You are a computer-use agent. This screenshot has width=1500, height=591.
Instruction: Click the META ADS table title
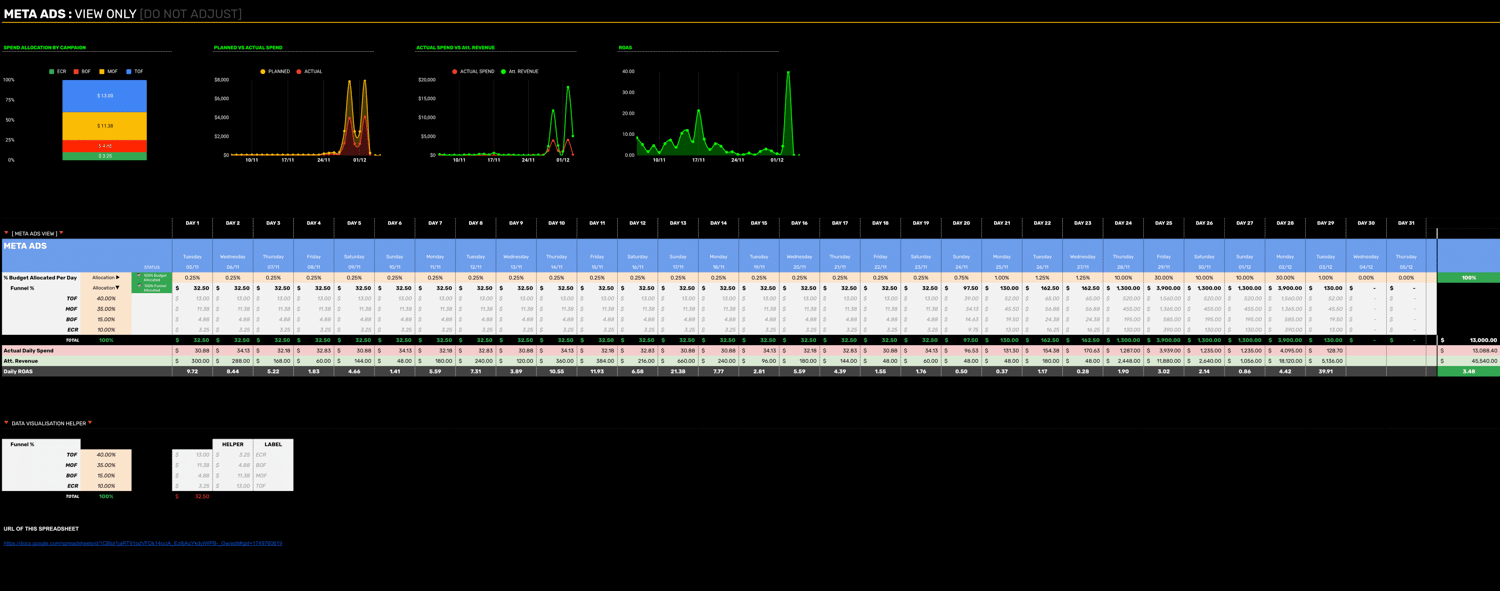coord(25,246)
